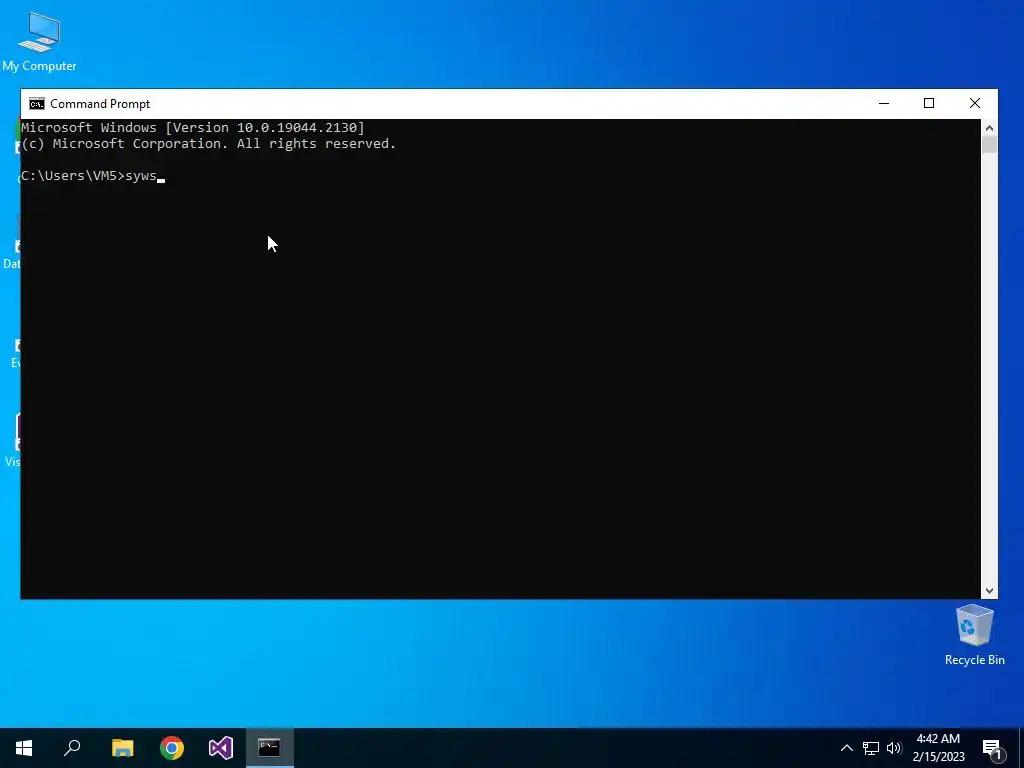Maximize the Command Prompt window
The height and width of the screenshot is (768, 1024).
tap(929, 103)
